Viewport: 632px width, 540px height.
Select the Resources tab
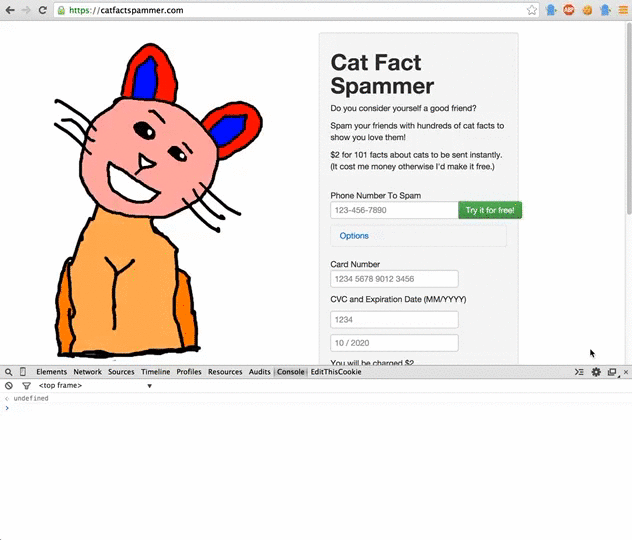point(225,372)
